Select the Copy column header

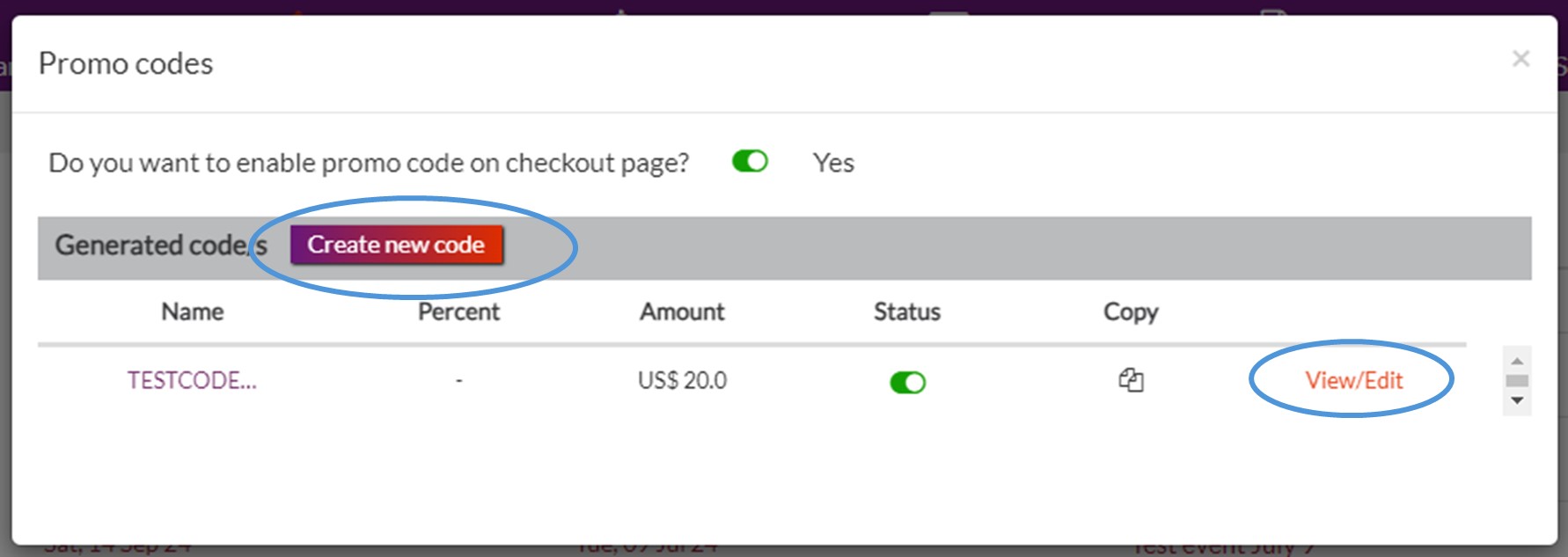1131,312
